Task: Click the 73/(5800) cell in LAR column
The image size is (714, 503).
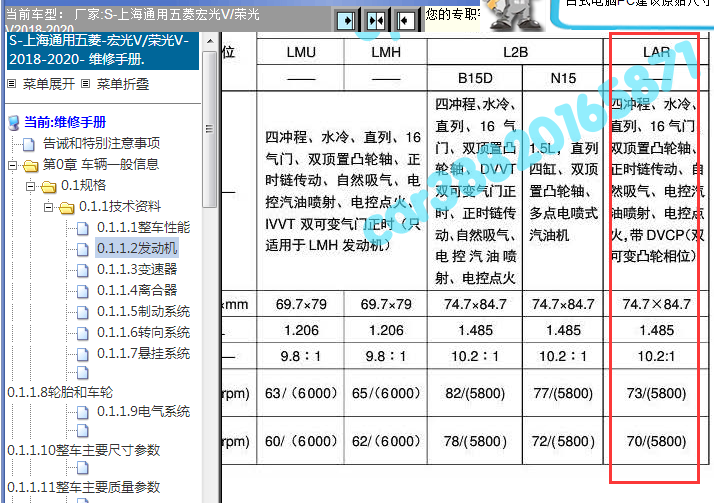Action: point(656,393)
